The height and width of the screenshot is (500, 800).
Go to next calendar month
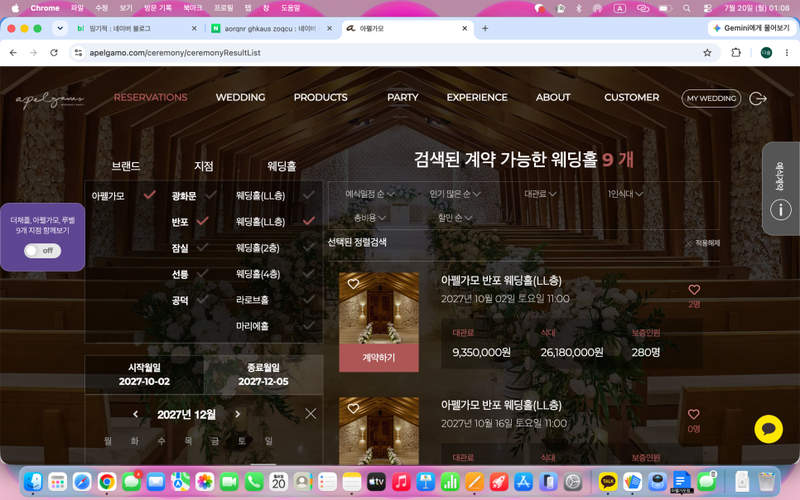coord(237,414)
